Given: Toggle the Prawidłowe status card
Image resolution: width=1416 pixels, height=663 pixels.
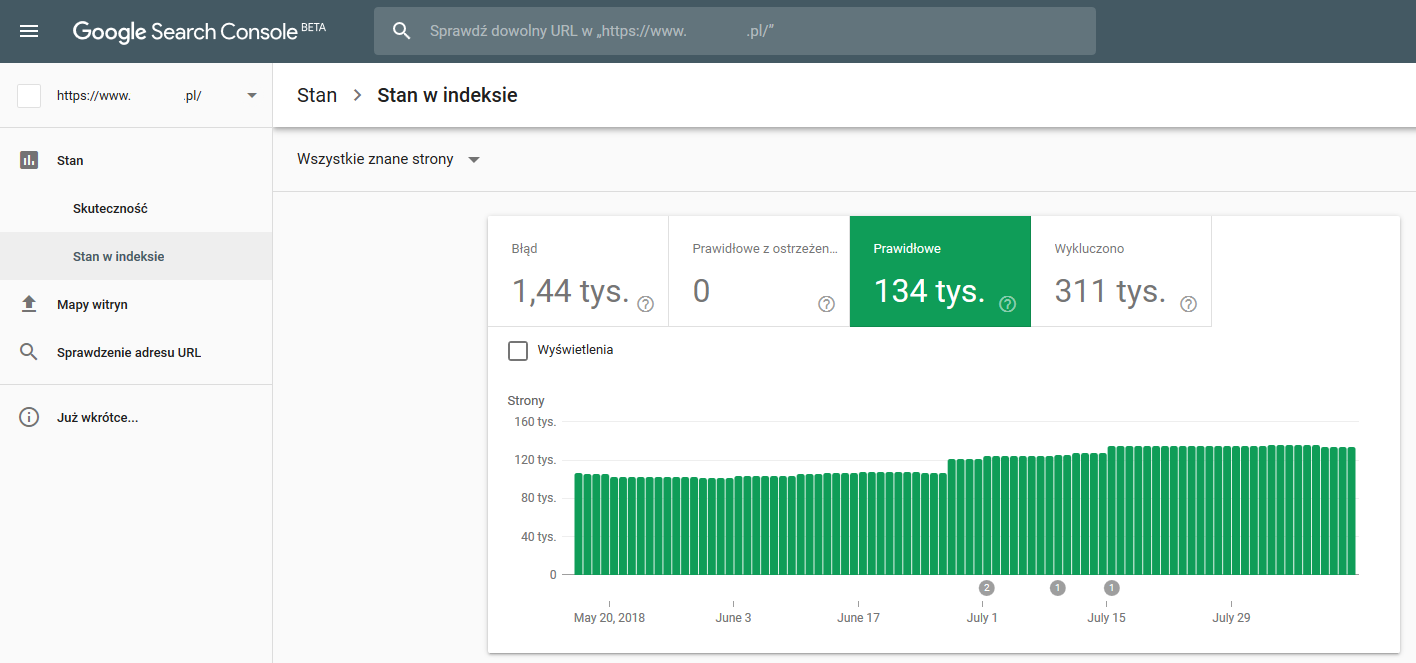Looking at the screenshot, I should click(x=939, y=271).
